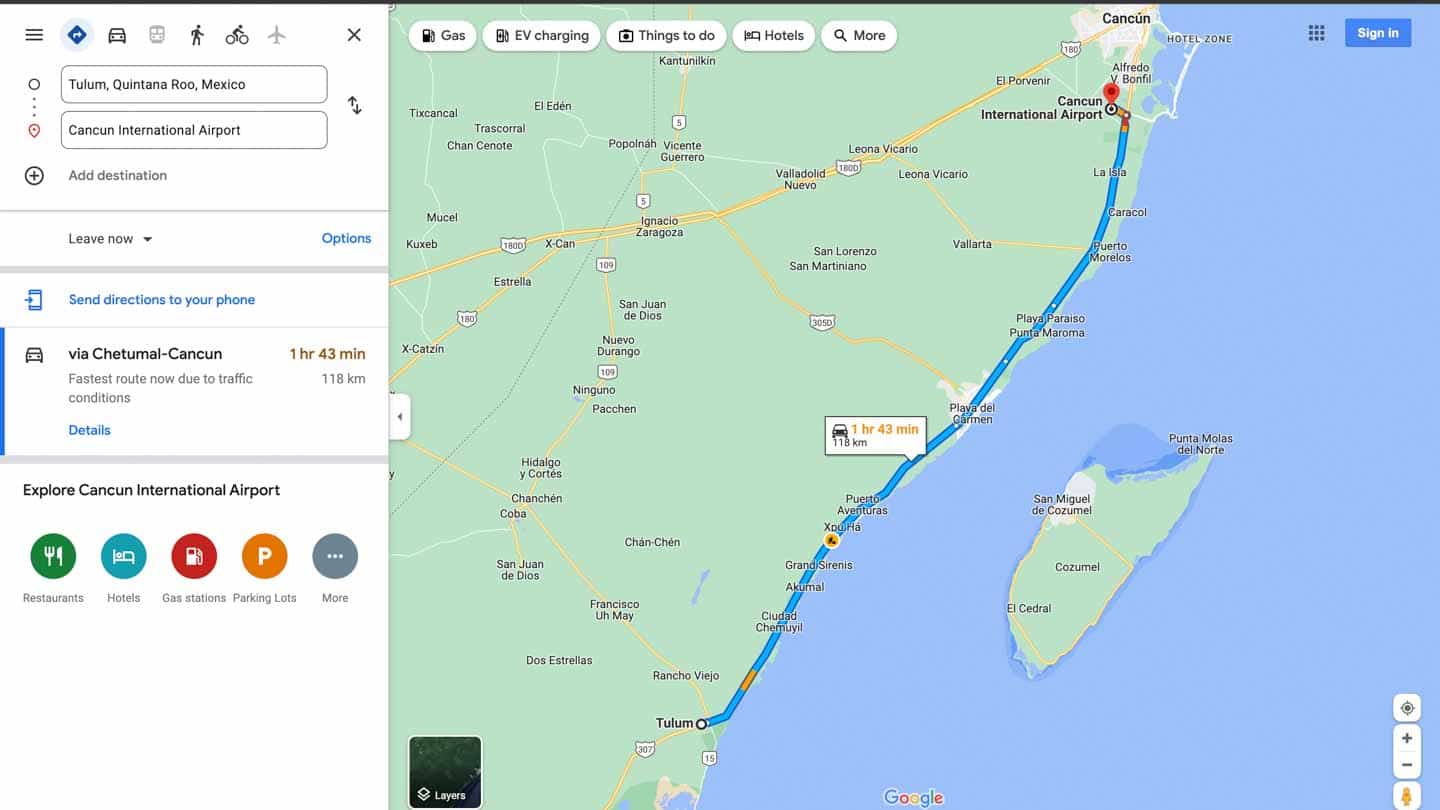Viewport: 1440px width, 810px height.
Task: Select the via Chetumal-Cancun route
Action: 194,391
